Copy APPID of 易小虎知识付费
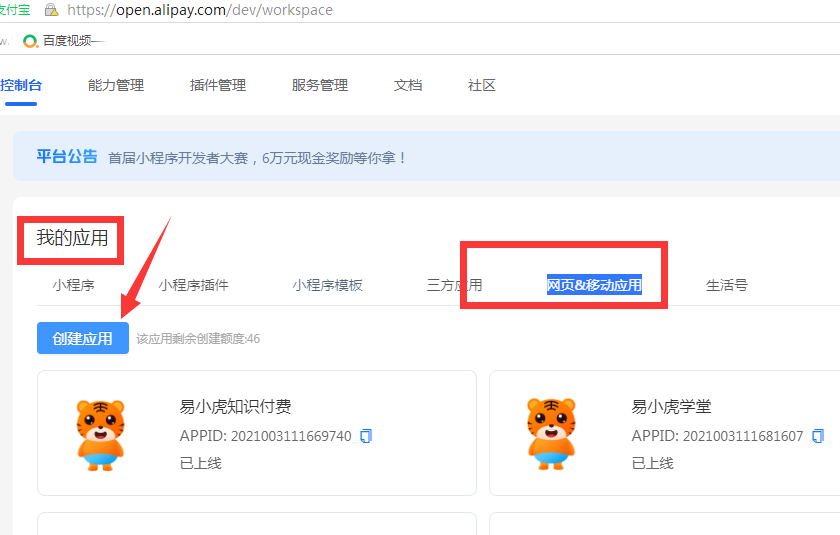This screenshot has width=840, height=535. tap(366, 436)
